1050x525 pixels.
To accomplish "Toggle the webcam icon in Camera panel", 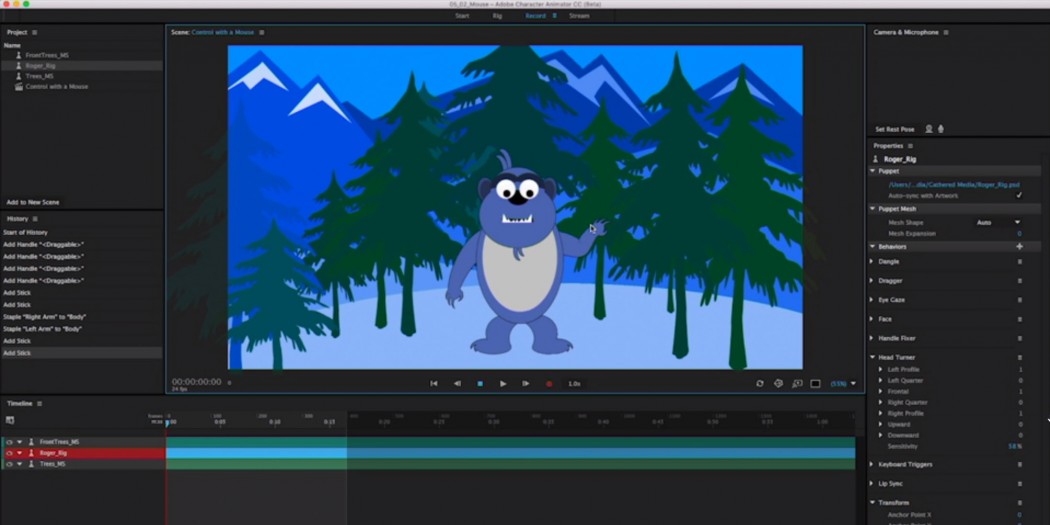I will tap(929, 129).
